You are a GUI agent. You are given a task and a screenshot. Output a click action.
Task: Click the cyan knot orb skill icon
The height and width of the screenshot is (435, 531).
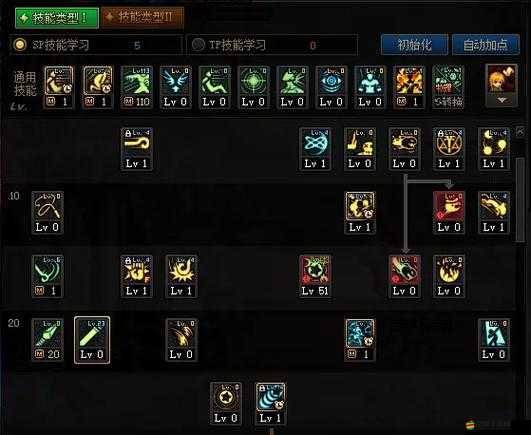pos(315,149)
